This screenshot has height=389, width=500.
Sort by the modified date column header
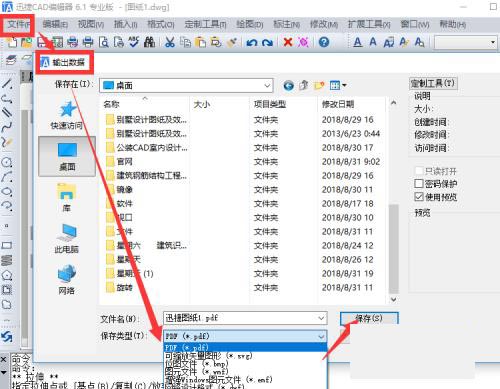tap(352, 104)
